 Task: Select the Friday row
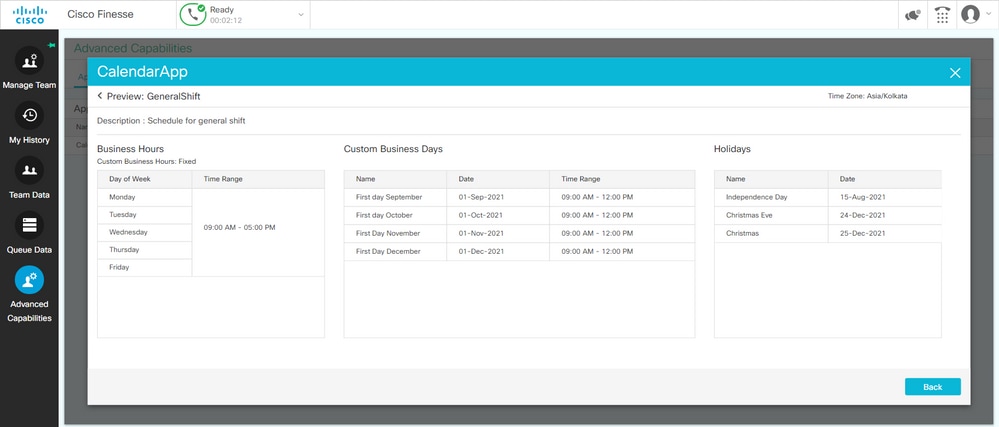145,268
